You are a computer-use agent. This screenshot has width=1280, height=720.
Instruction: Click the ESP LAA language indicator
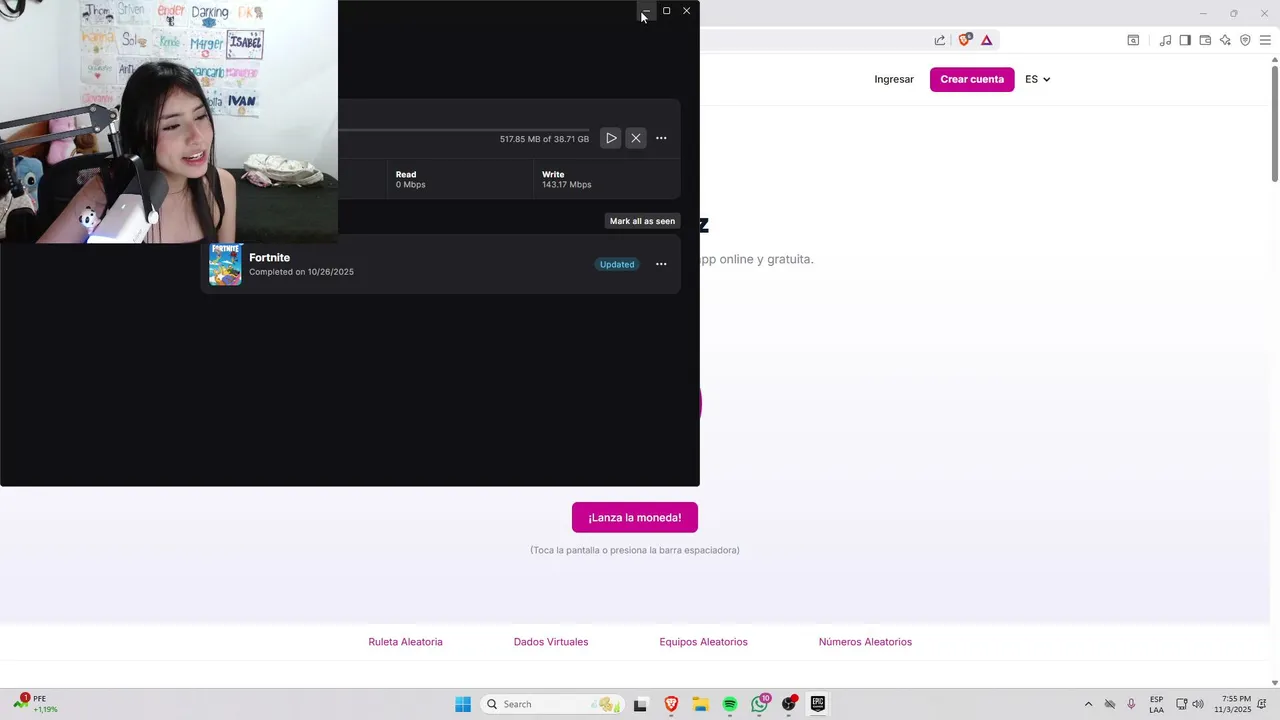(1156, 704)
